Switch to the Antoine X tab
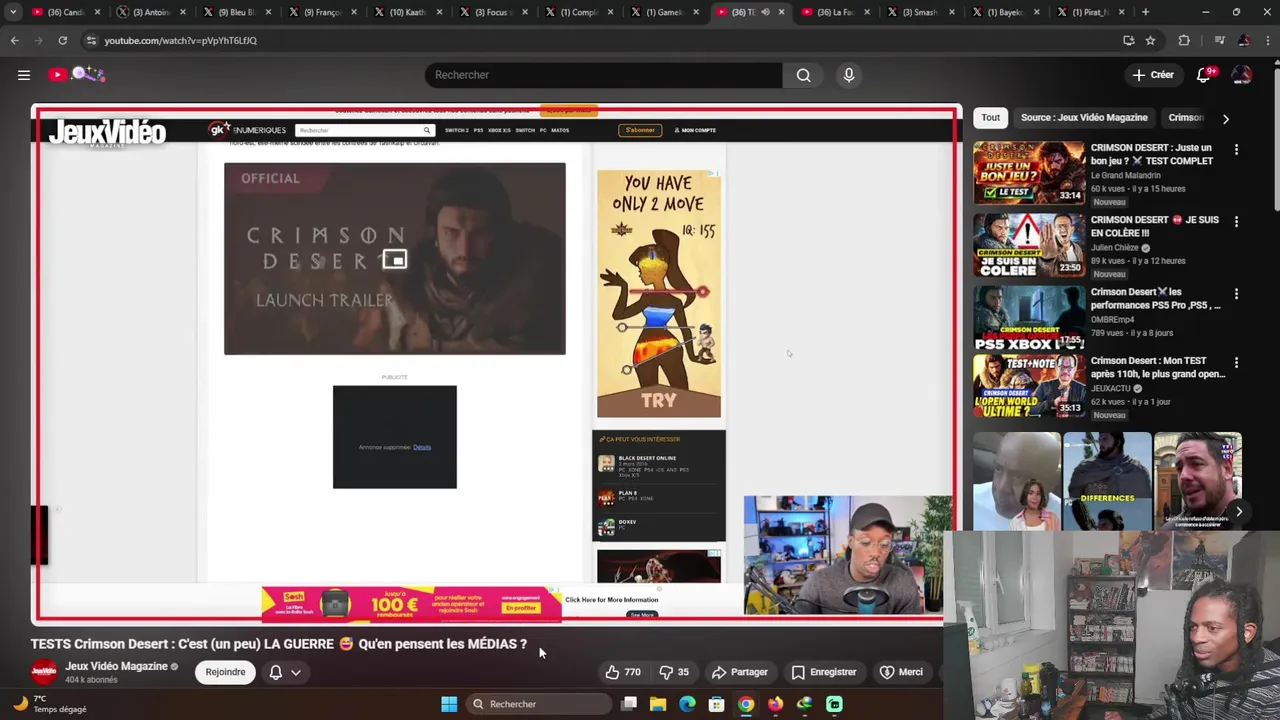This screenshot has width=1280, height=720. (x=151, y=12)
